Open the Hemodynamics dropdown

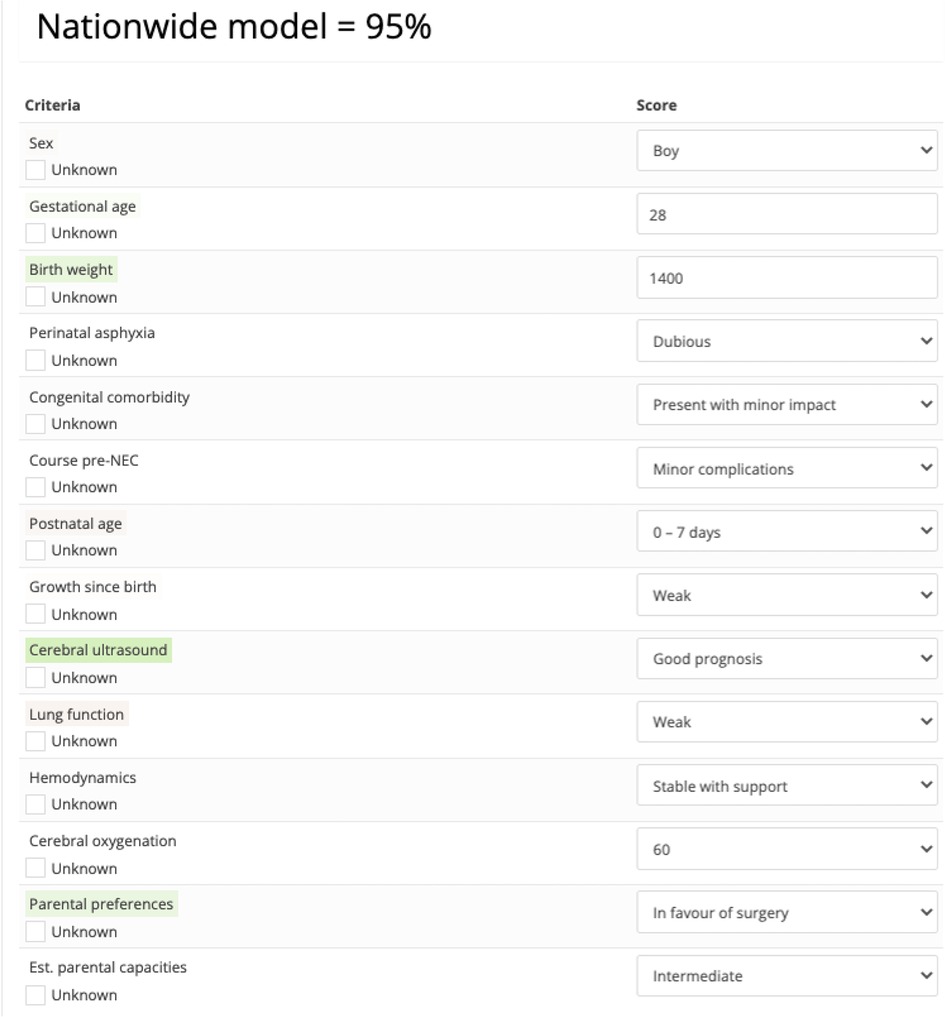tap(787, 785)
